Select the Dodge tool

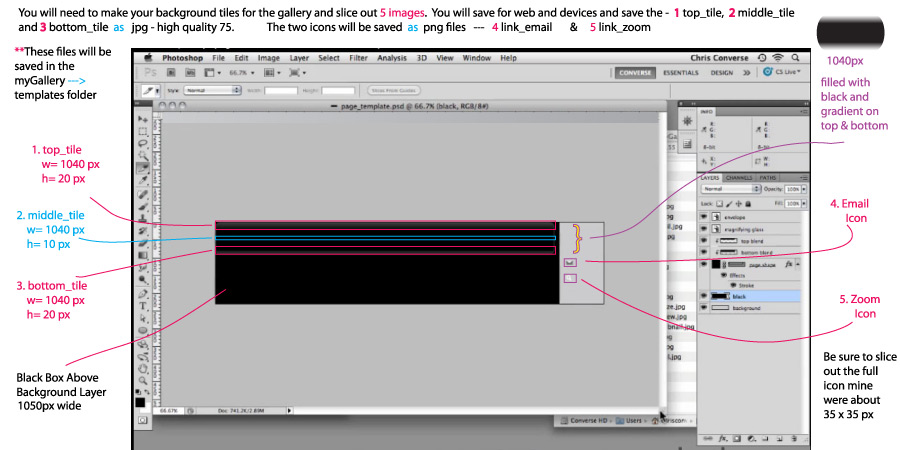click(142, 280)
